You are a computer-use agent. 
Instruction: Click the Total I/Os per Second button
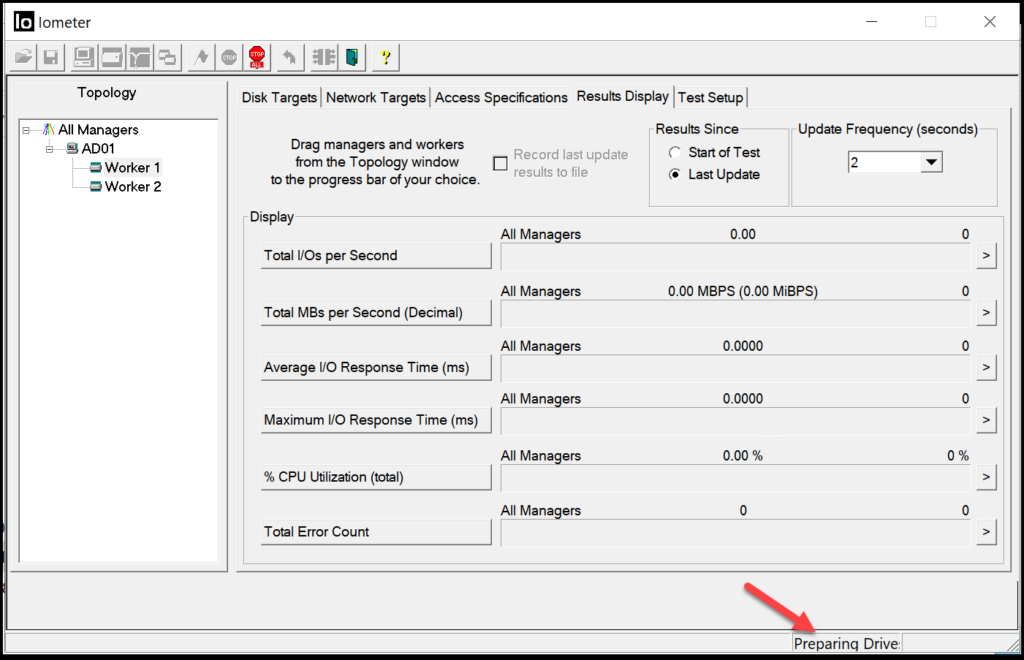click(375, 256)
